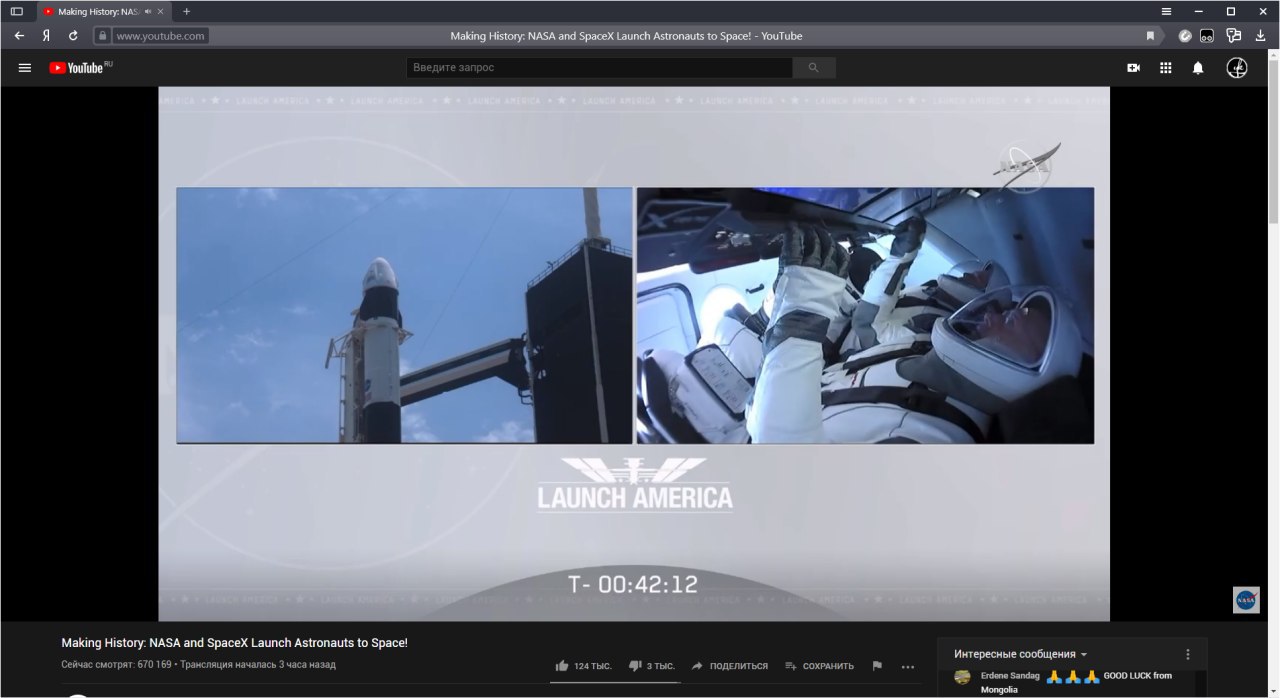Open the live chat options menu
1280x698 pixels.
coord(1188,654)
